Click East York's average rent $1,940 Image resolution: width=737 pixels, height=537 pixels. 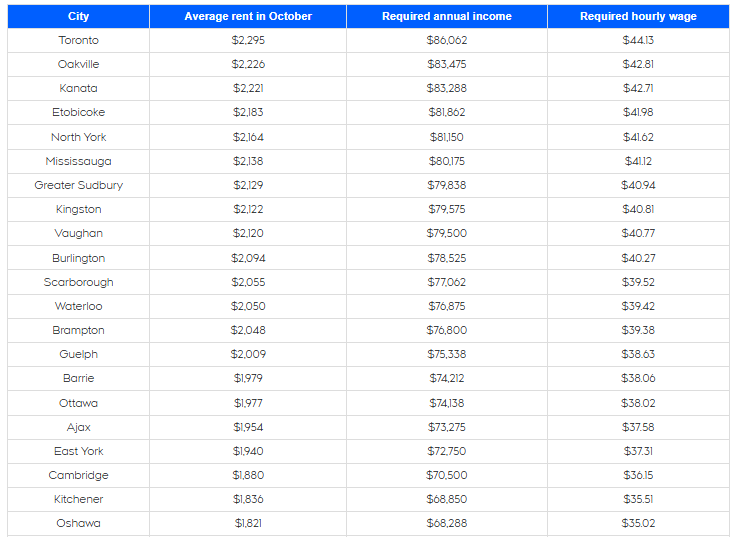pos(248,451)
